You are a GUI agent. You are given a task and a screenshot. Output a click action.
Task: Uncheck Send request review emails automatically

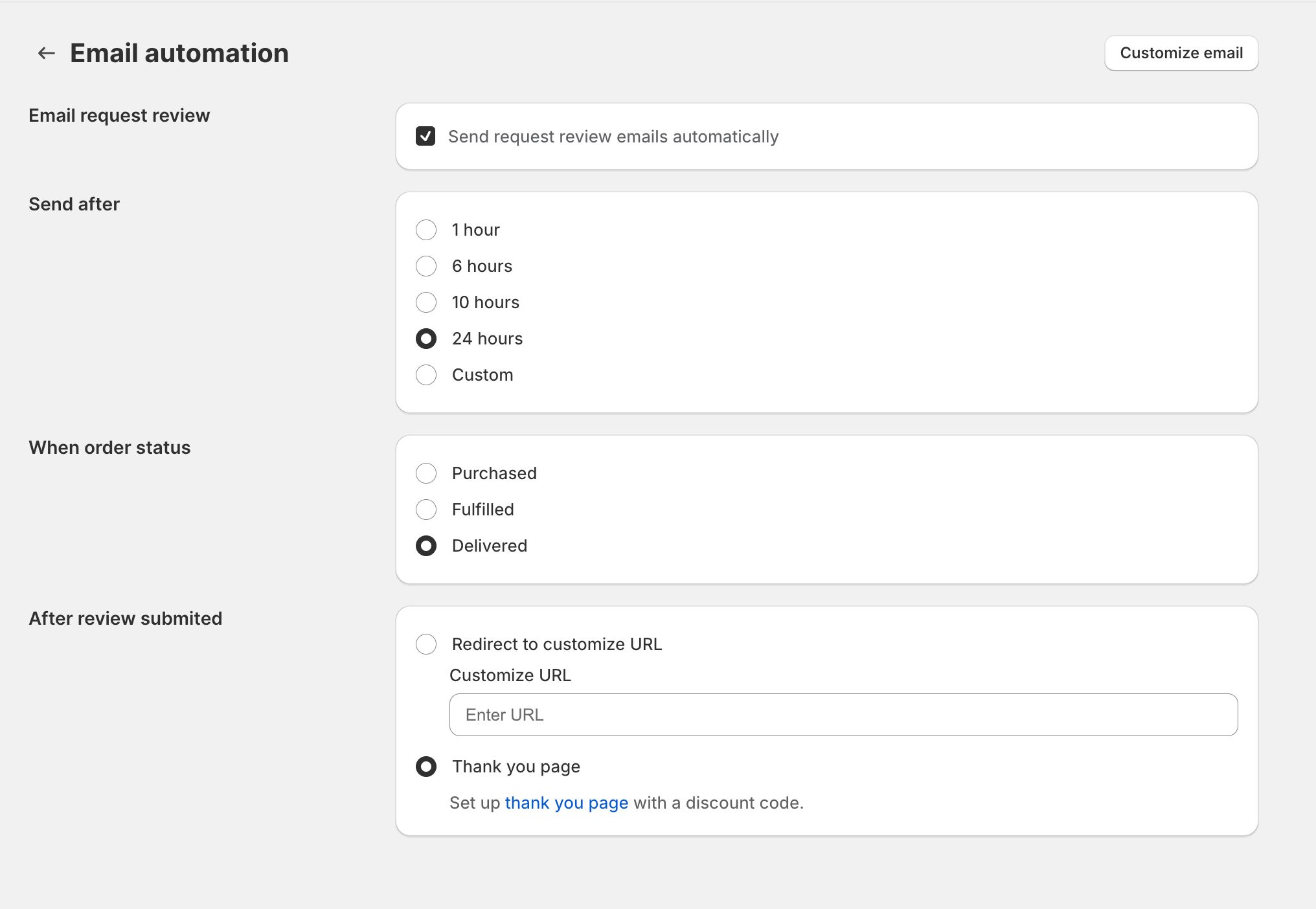tap(425, 136)
